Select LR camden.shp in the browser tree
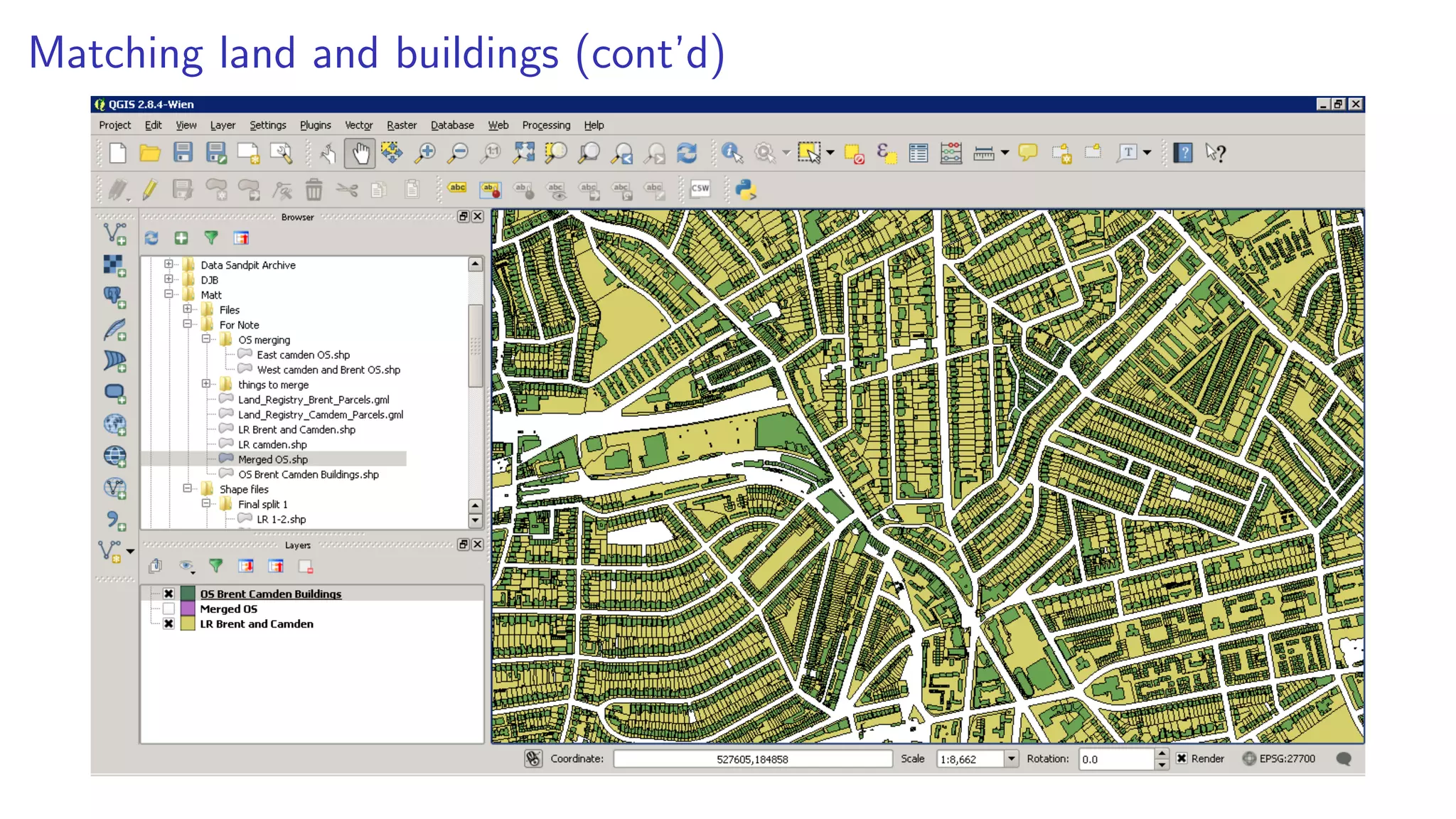The width and height of the screenshot is (1456, 819). pyautogui.click(x=272, y=444)
